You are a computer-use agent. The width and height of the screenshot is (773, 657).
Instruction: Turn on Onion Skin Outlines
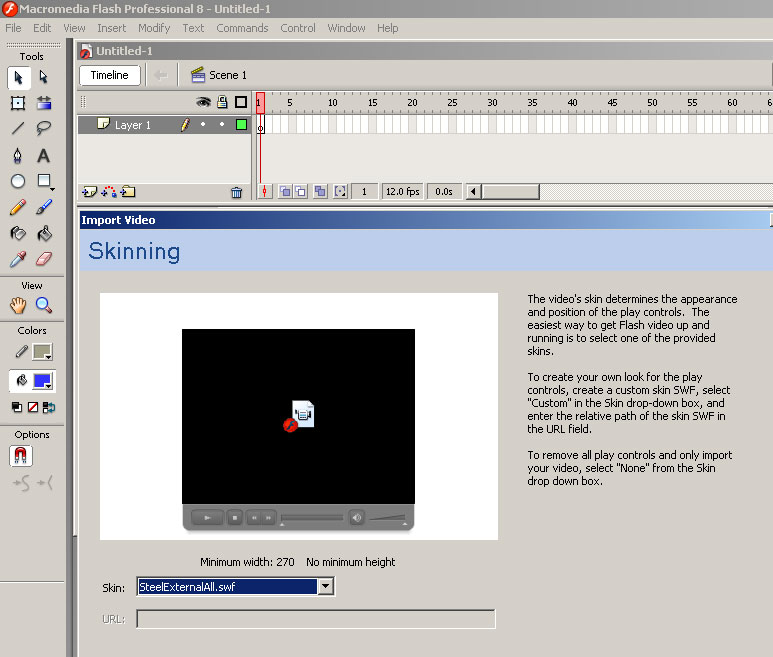tap(301, 191)
